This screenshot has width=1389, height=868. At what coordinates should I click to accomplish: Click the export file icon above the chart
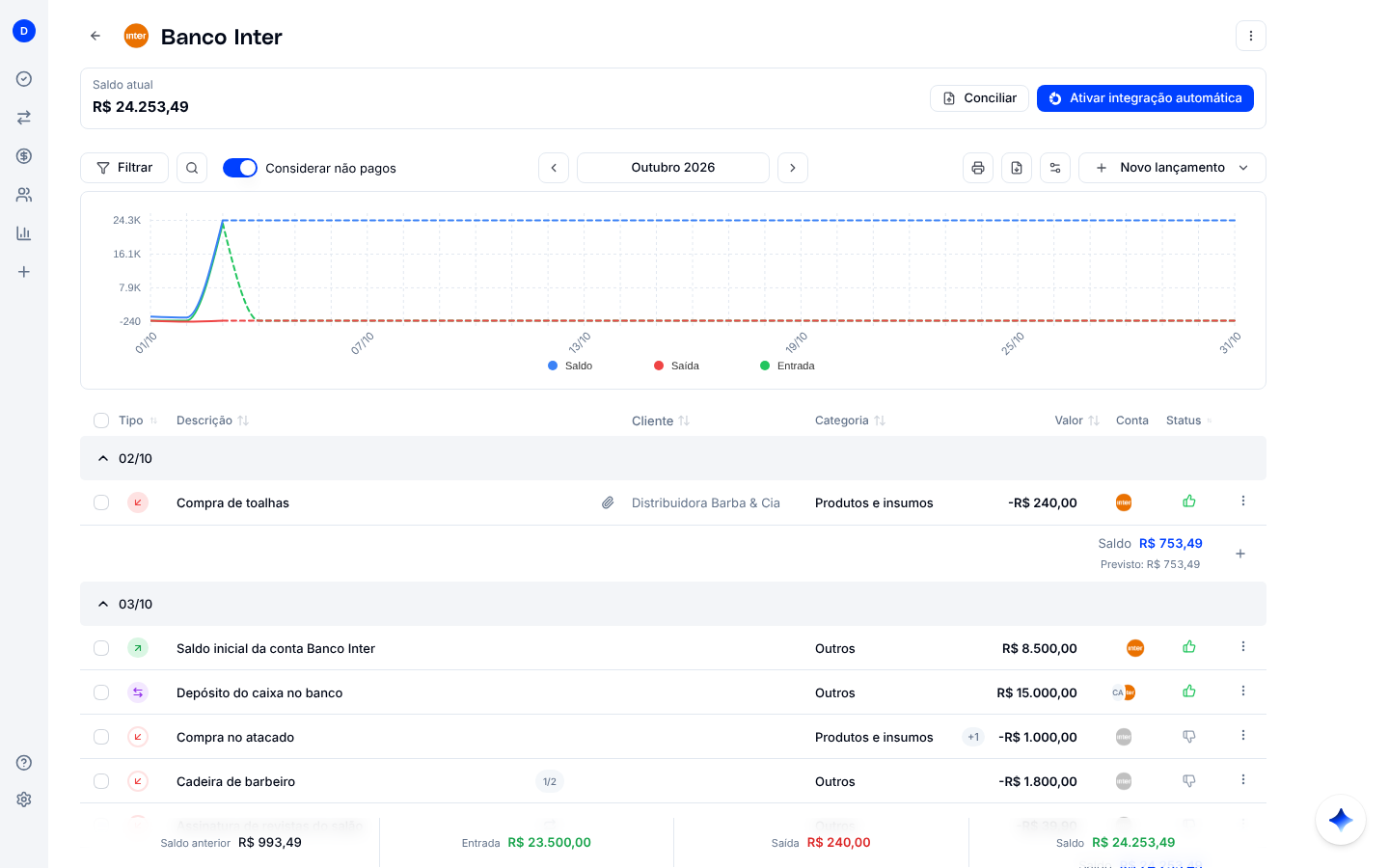pos(1017,168)
